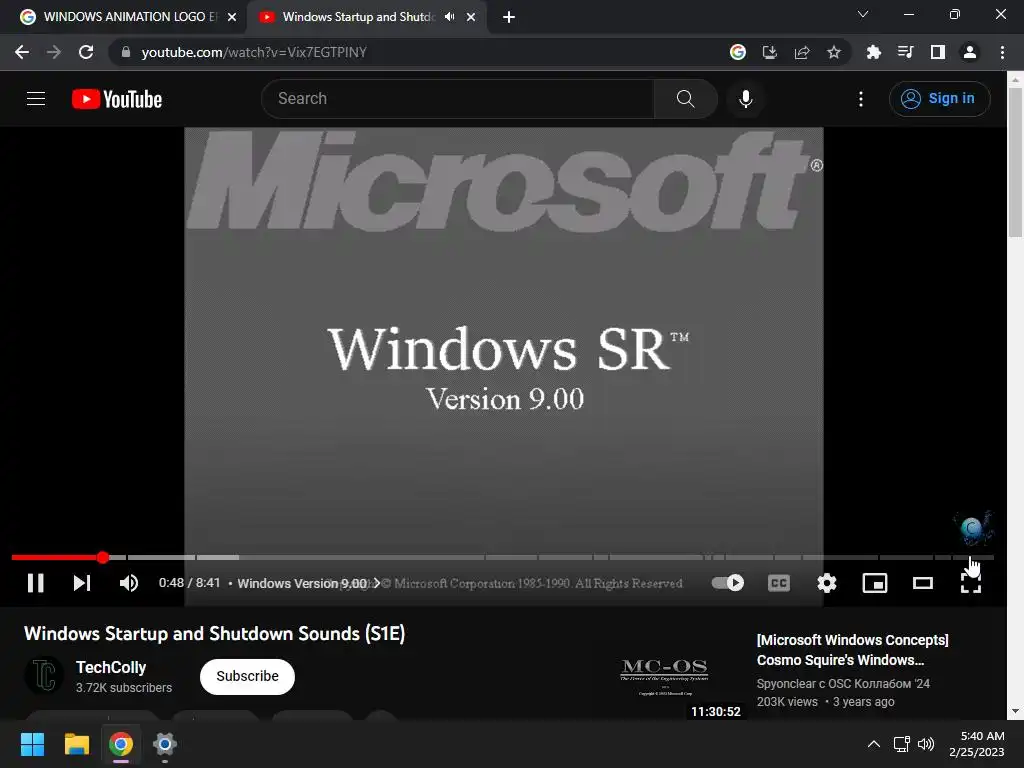Bookmark this page with the star
This screenshot has width=1024, height=768.
[x=833, y=52]
